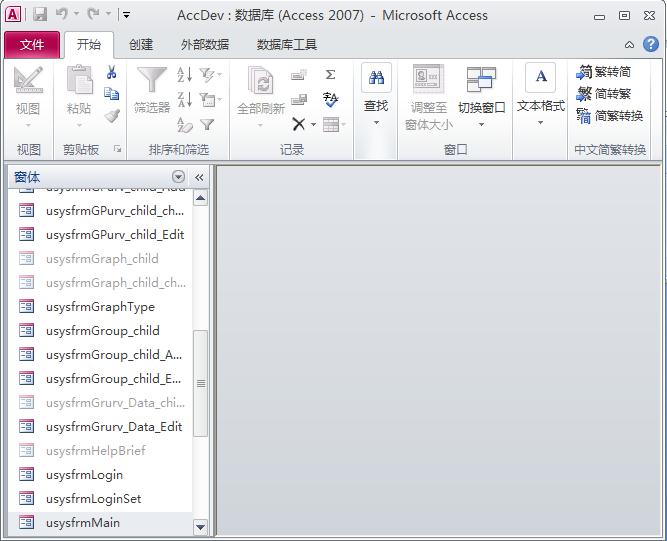Collapse the navigation pane with shutter arrows
The height and width of the screenshot is (541, 667).
(199, 177)
